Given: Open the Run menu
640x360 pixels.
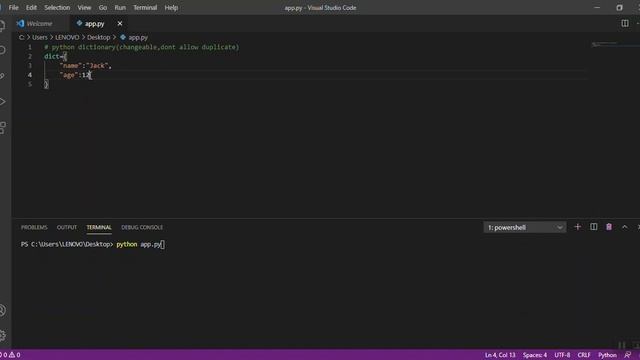Looking at the screenshot, I should click(x=120, y=8).
